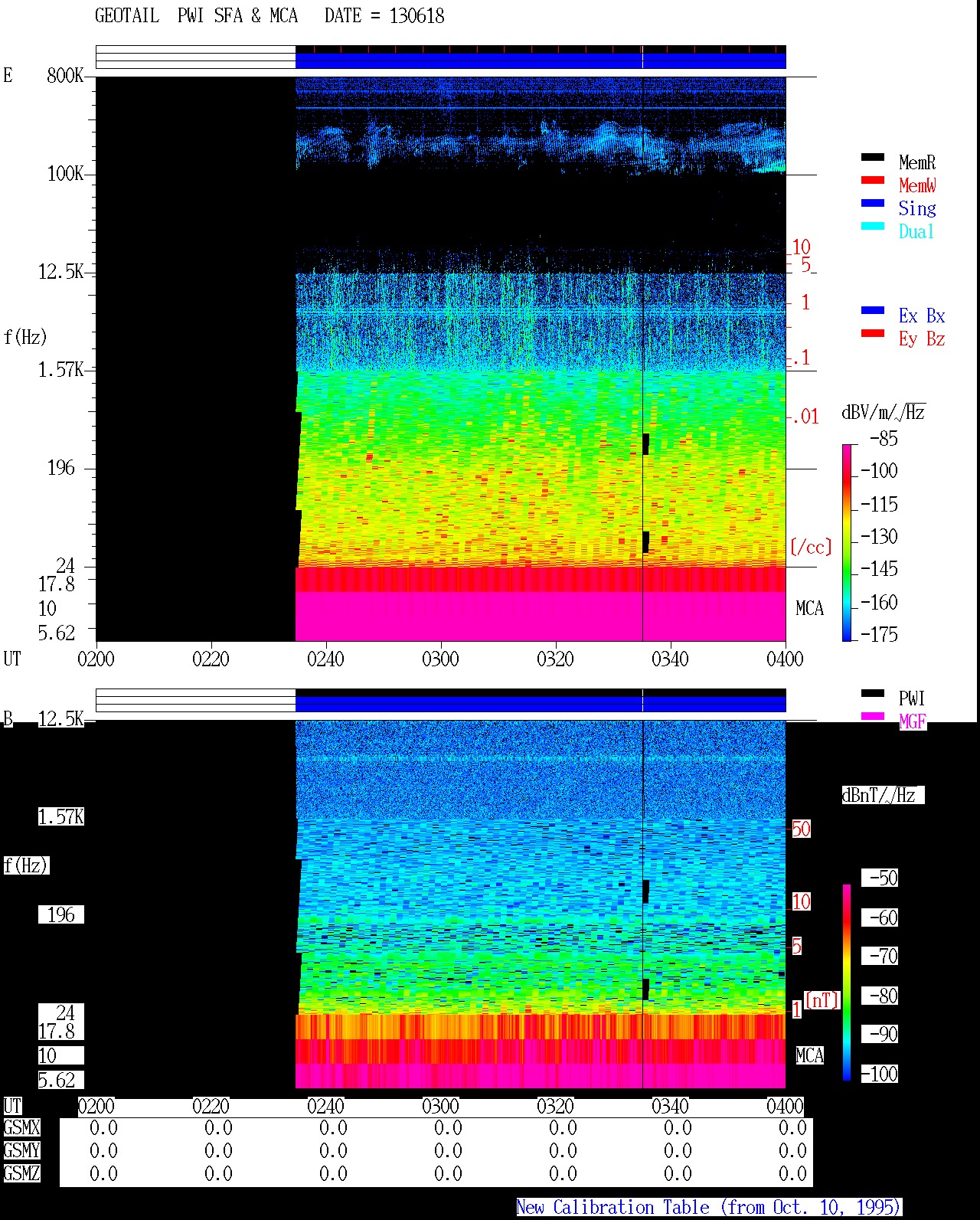Click the 0300 label on the upper time axis
This screenshot has width=980, height=1220.
point(440,659)
